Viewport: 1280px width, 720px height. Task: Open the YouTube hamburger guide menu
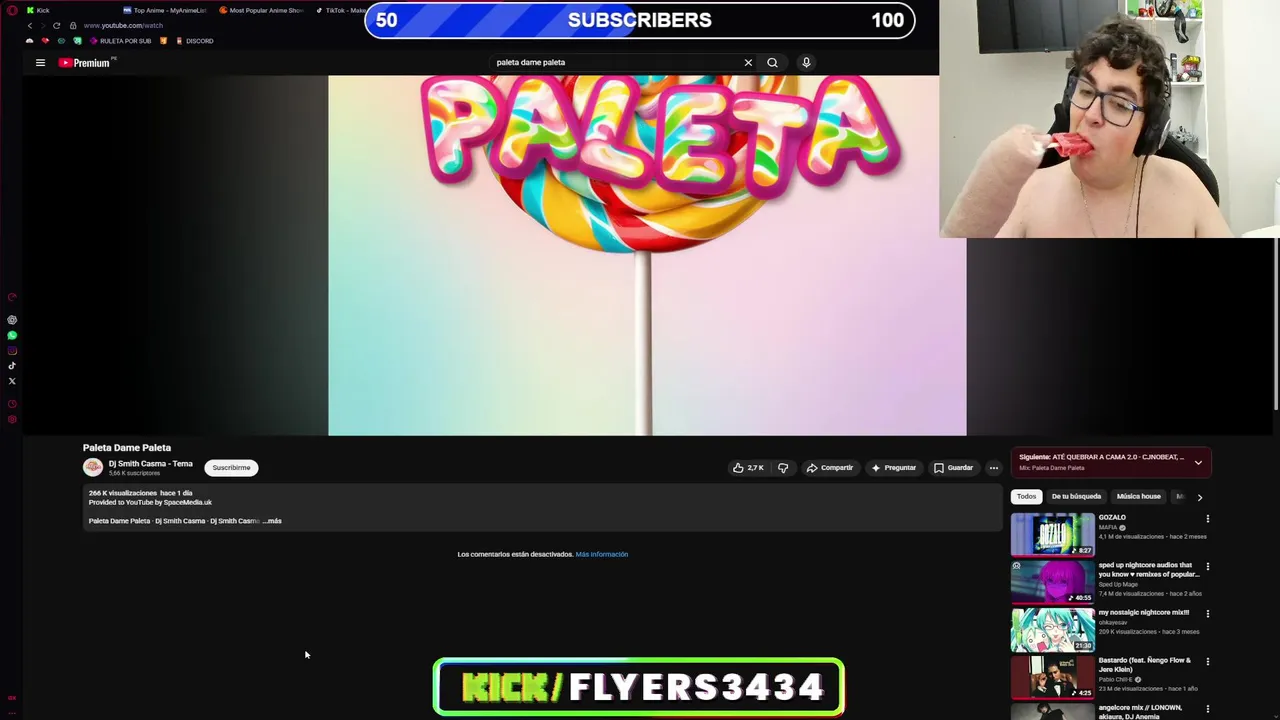[40, 63]
